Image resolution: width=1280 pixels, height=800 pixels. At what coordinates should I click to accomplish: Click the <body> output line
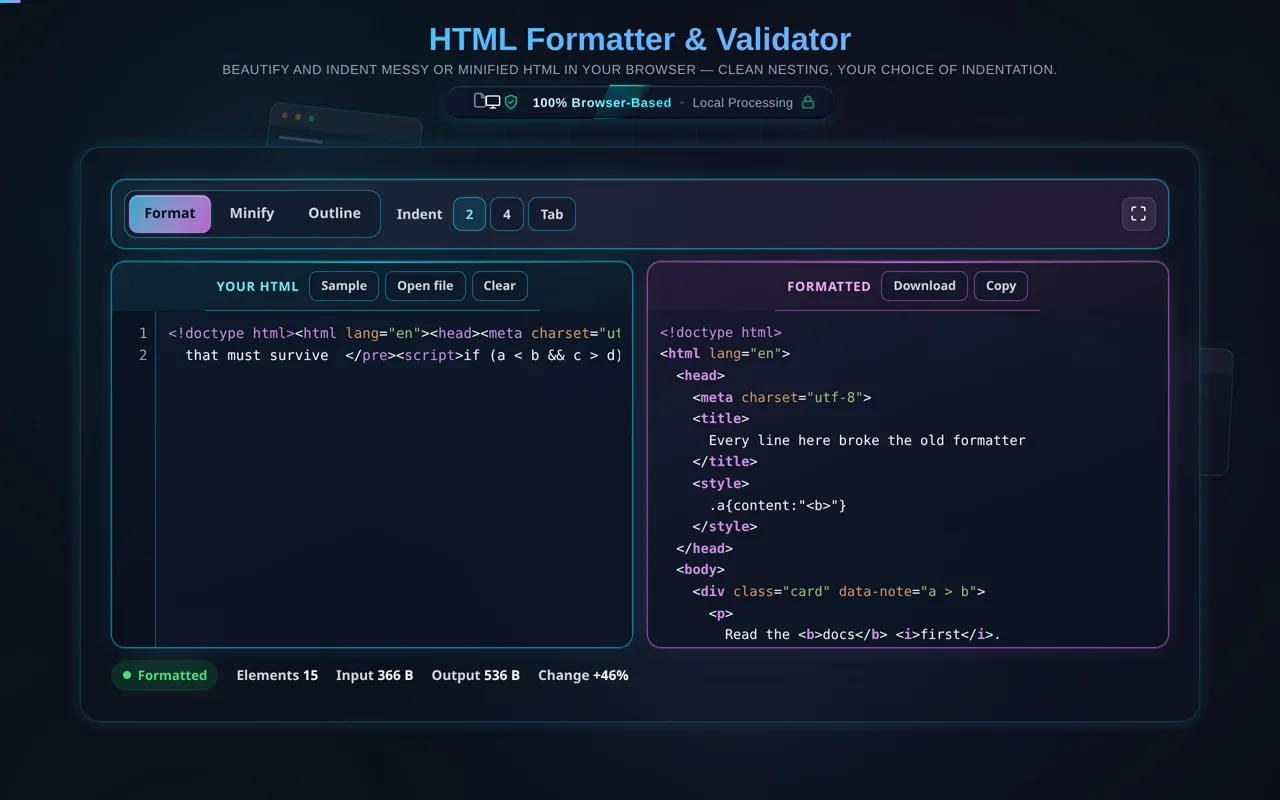tap(701, 569)
